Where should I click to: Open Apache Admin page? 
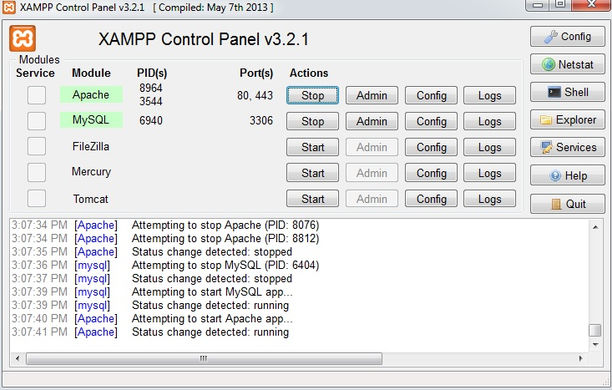pos(372,95)
